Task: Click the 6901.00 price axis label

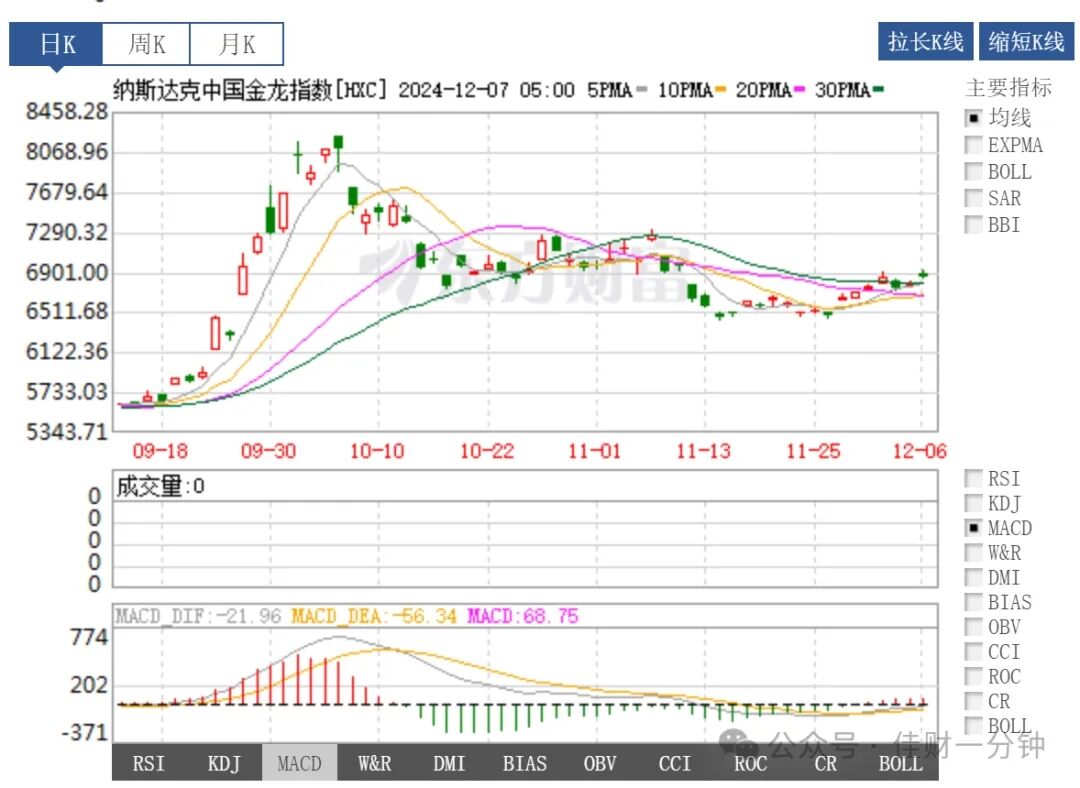Action: tap(68, 272)
